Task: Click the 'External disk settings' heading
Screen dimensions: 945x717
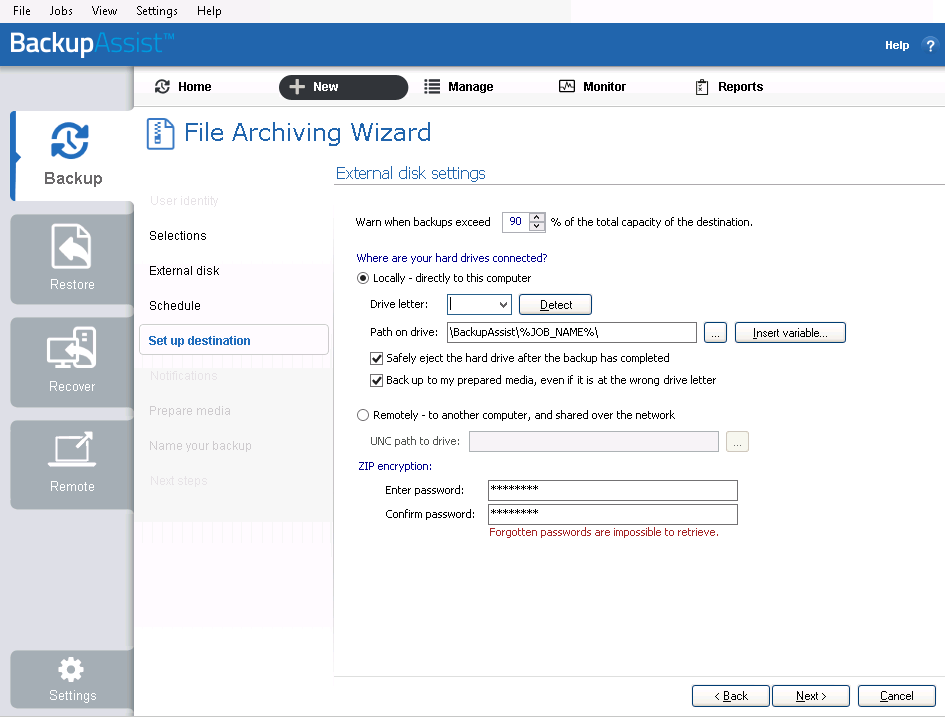Action: click(410, 174)
